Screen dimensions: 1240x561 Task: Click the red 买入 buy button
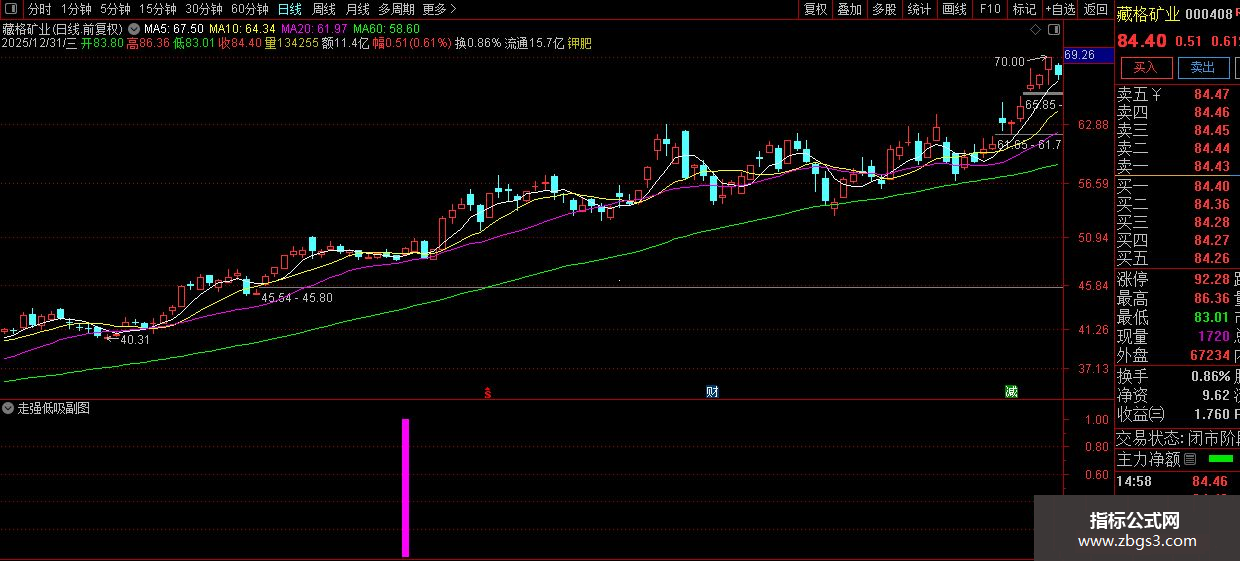1145,68
